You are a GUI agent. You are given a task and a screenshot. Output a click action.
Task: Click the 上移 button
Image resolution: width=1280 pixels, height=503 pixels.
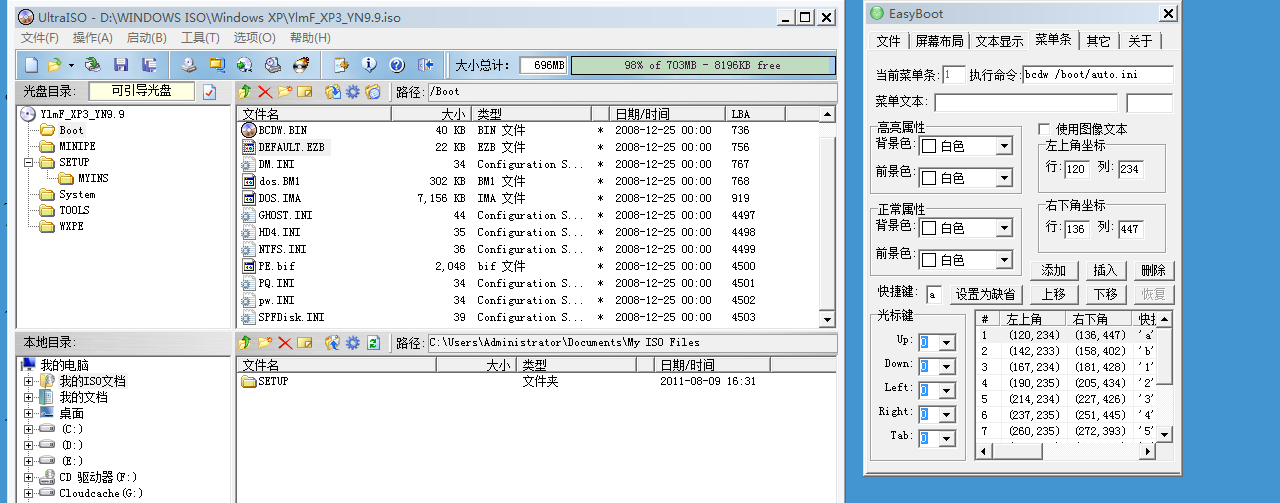tap(1053, 295)
